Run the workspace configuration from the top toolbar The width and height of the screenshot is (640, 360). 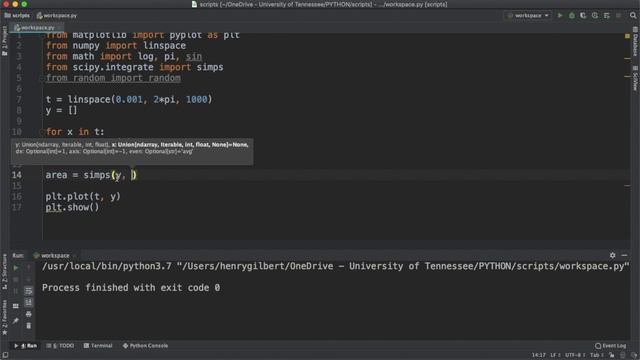(560, 16)
